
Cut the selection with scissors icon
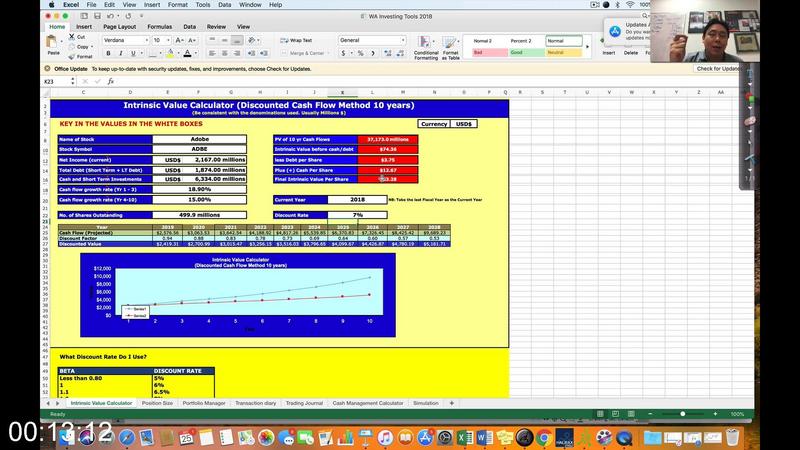[72, 37]
